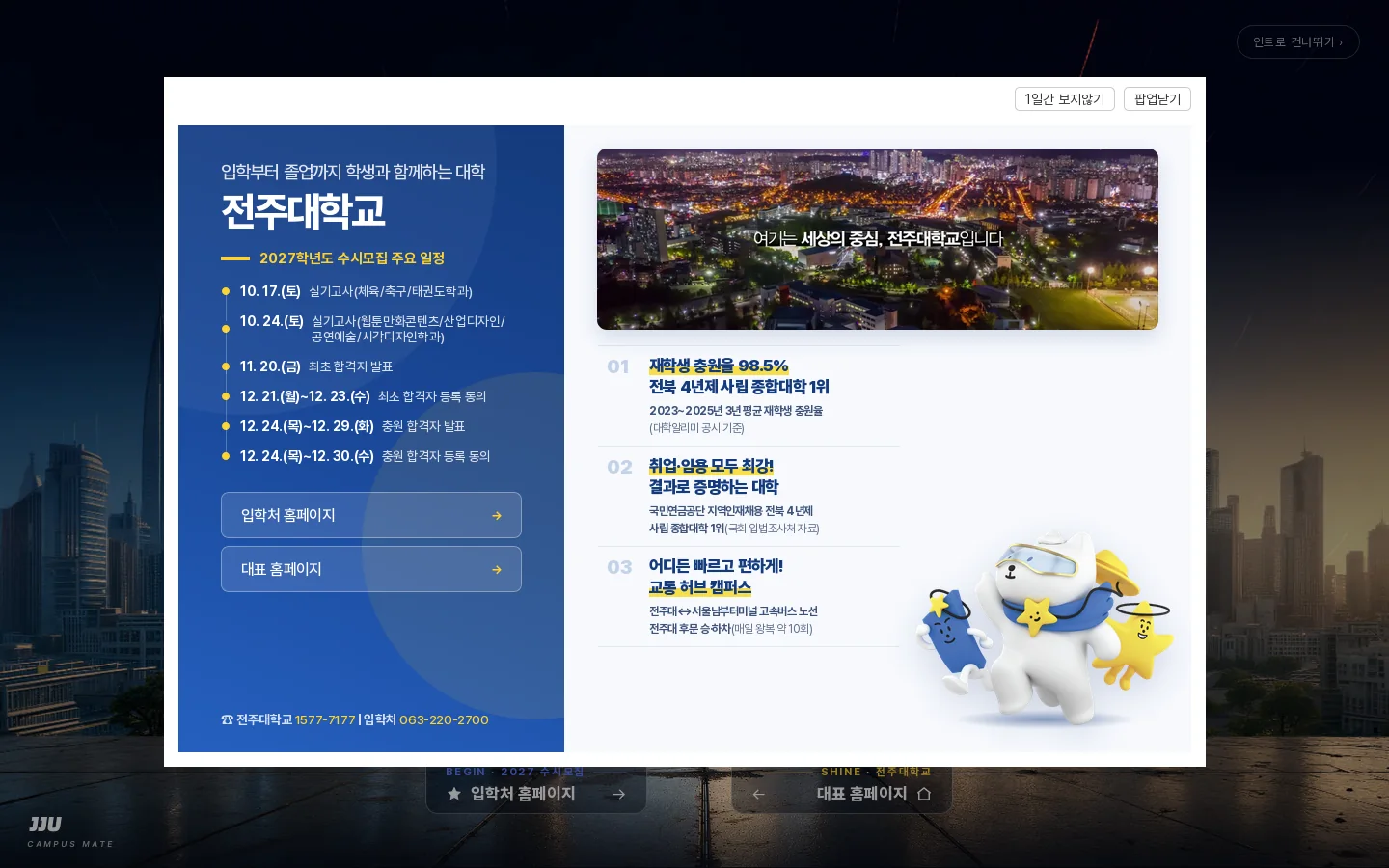Click the JJU Campus Mate logo
Viewport: 1389px width, 868px height.
tap(70, 831)
